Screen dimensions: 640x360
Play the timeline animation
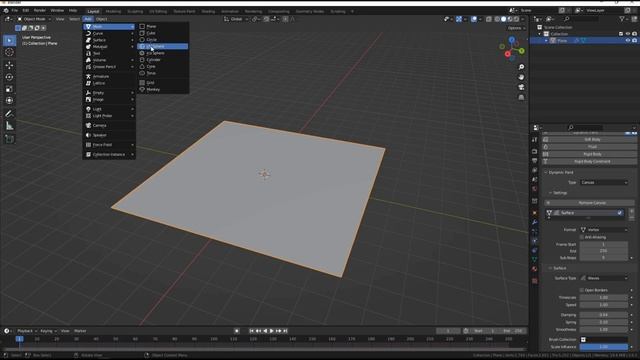point(272,331)
